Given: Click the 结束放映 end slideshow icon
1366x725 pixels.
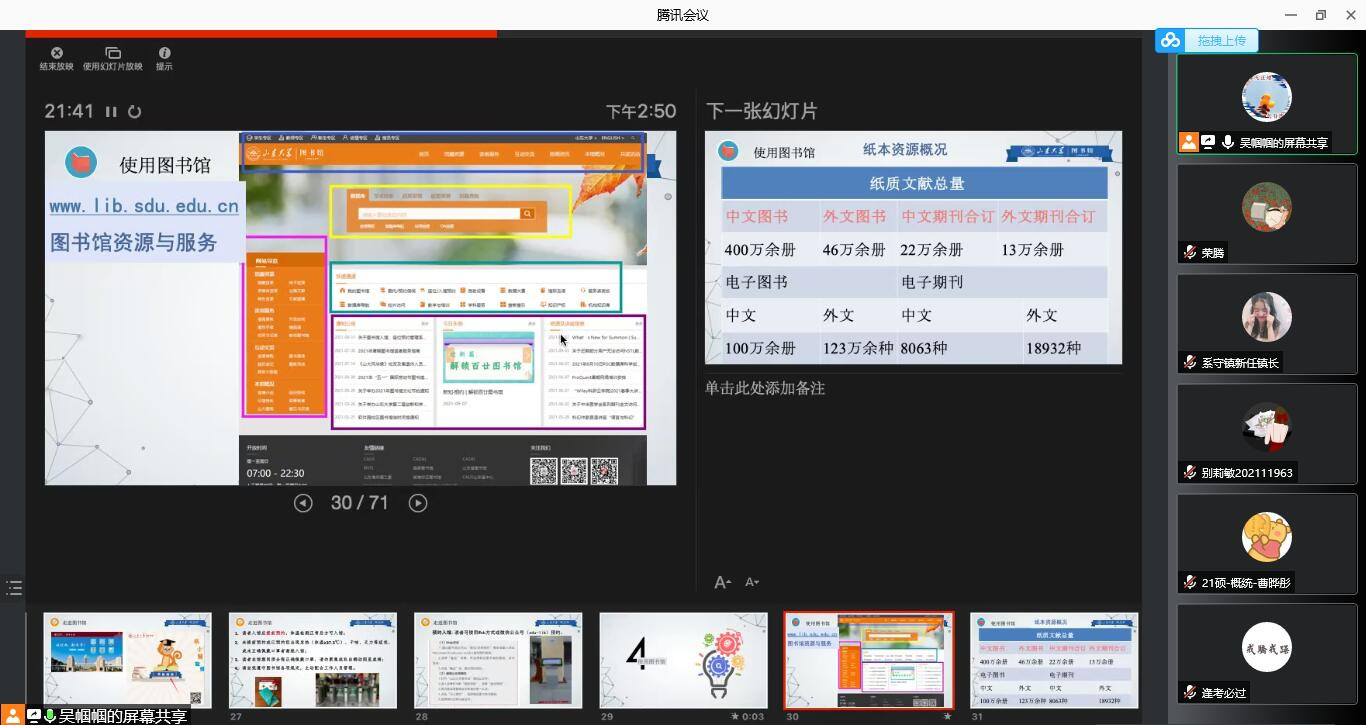Looking at the screenshot, I should coord(56,54).
